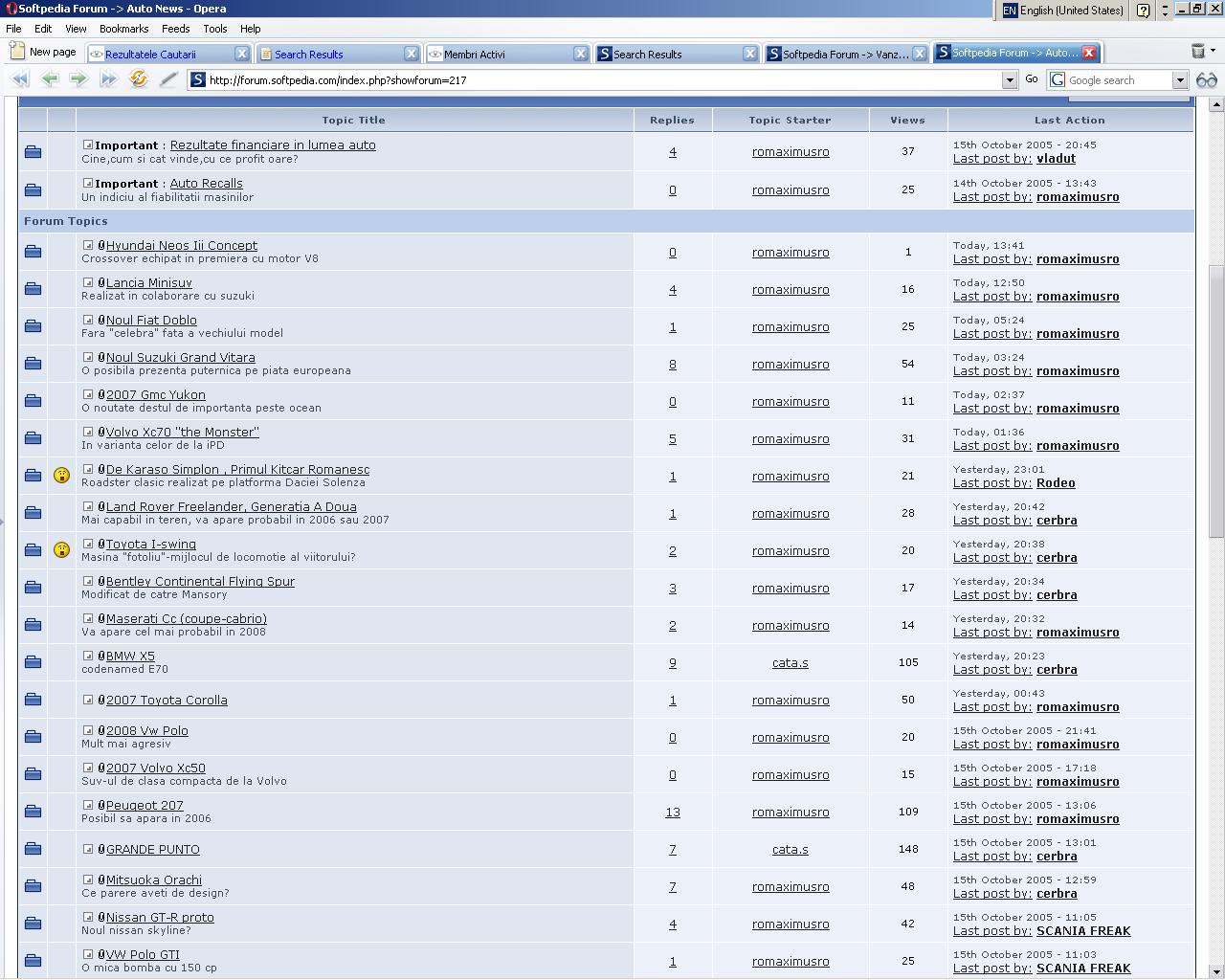This screenshot has height=980, width=1225.
Task: Click the folder icon of the Hyundai Neos Iii Concept row
Action: coord(33,252)
